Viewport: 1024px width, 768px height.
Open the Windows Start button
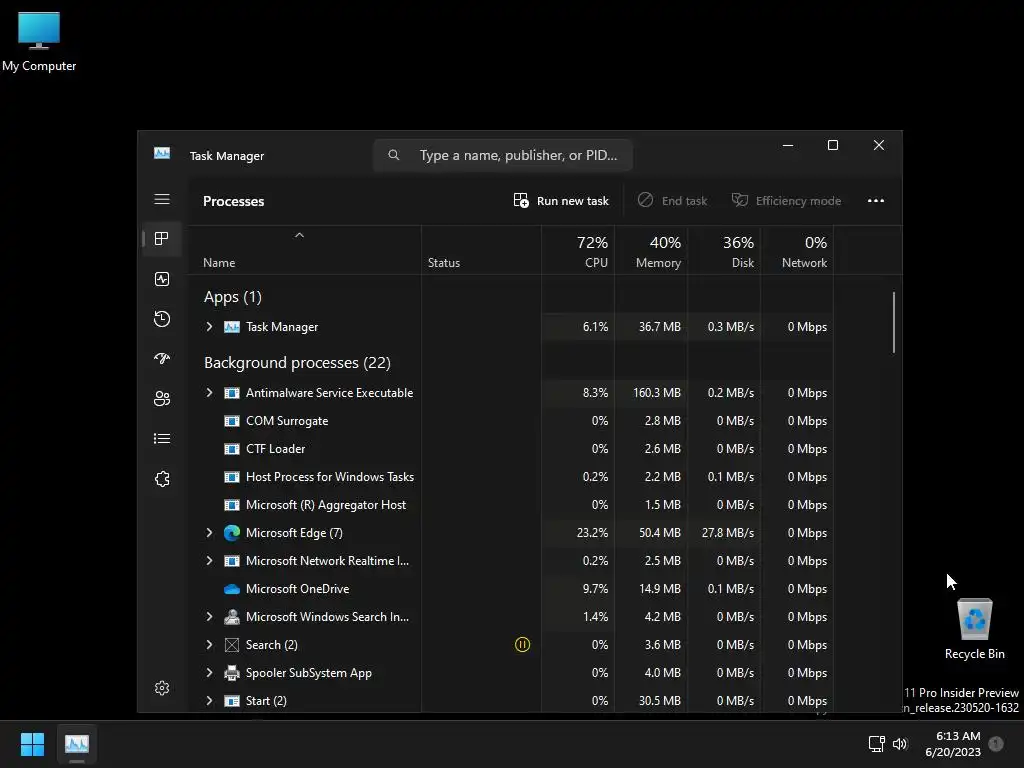(32, 744)
